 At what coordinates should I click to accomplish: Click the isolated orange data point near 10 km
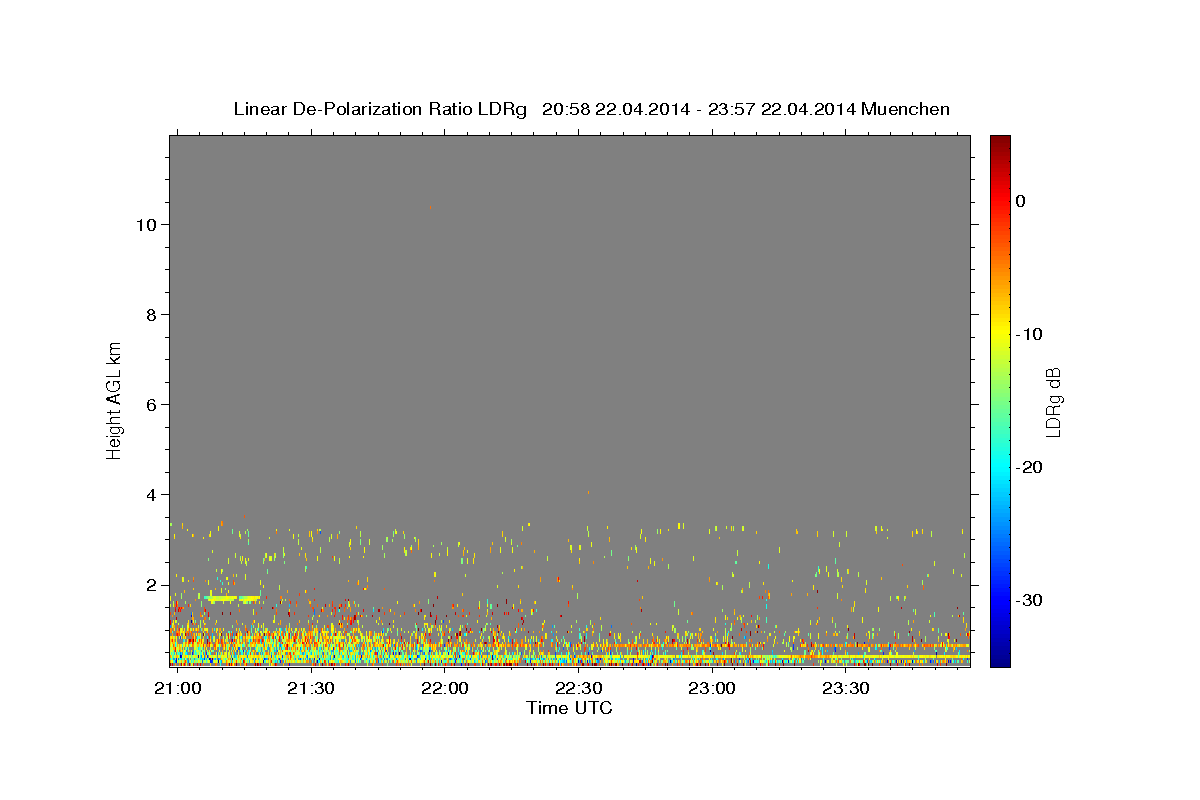coord(430,207)
